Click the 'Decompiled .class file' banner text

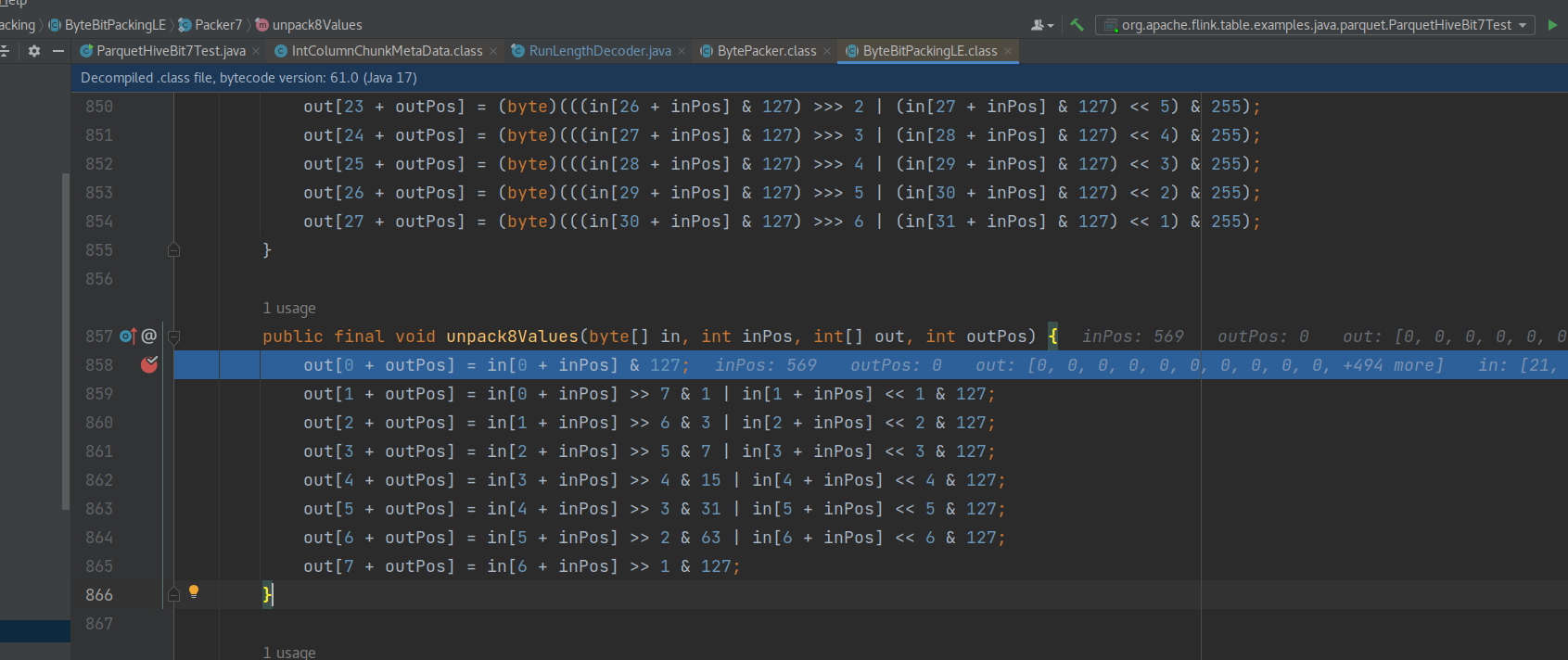249,78
